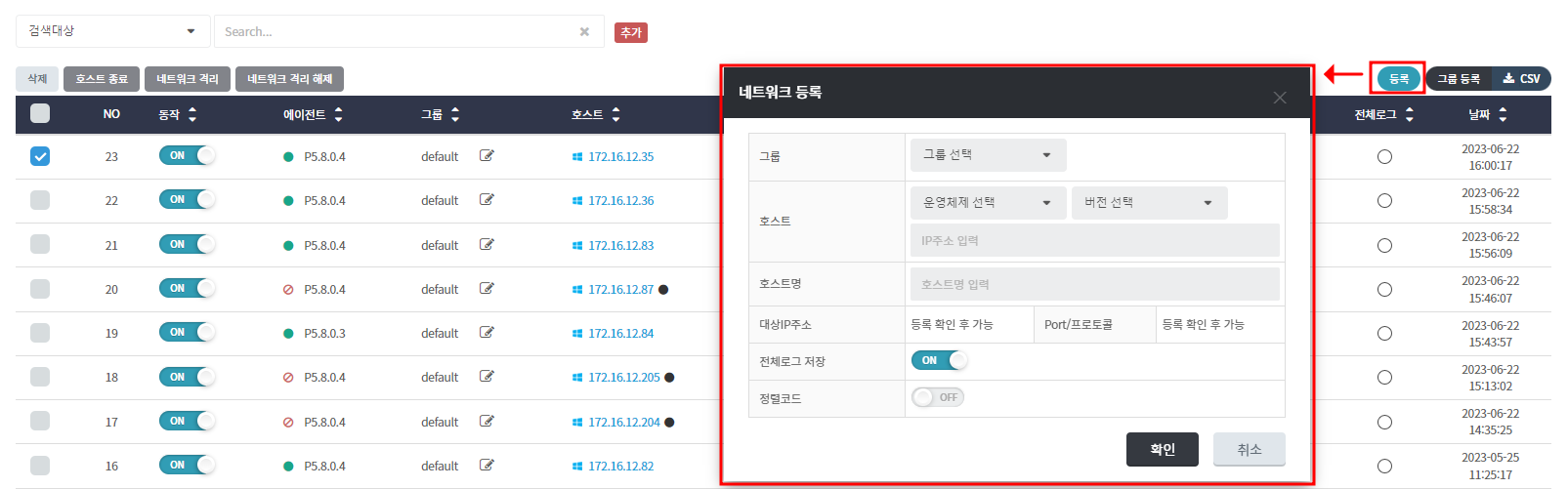Click the IP주소 입력 text field
This screenshot has width=1568, height=489.
pyautogui.click(x=1094, y=240)
